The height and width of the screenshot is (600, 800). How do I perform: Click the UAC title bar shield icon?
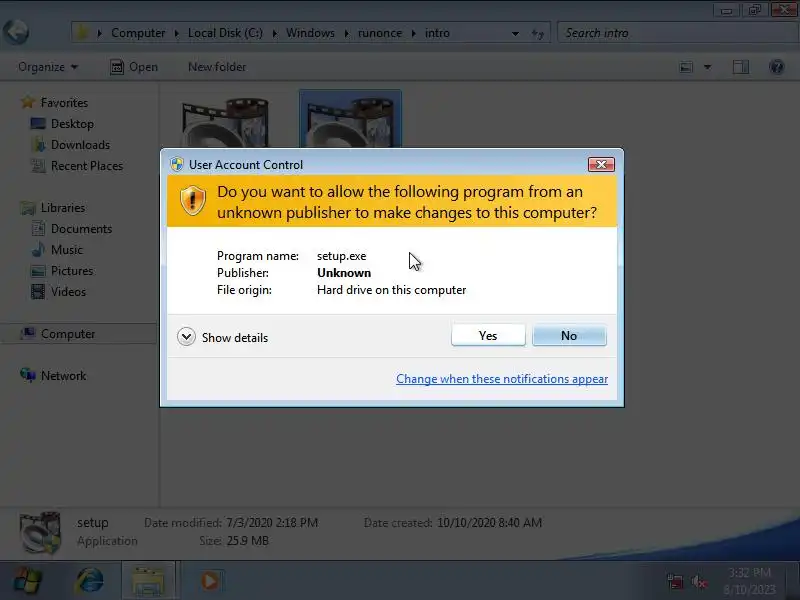coord(177,164)
